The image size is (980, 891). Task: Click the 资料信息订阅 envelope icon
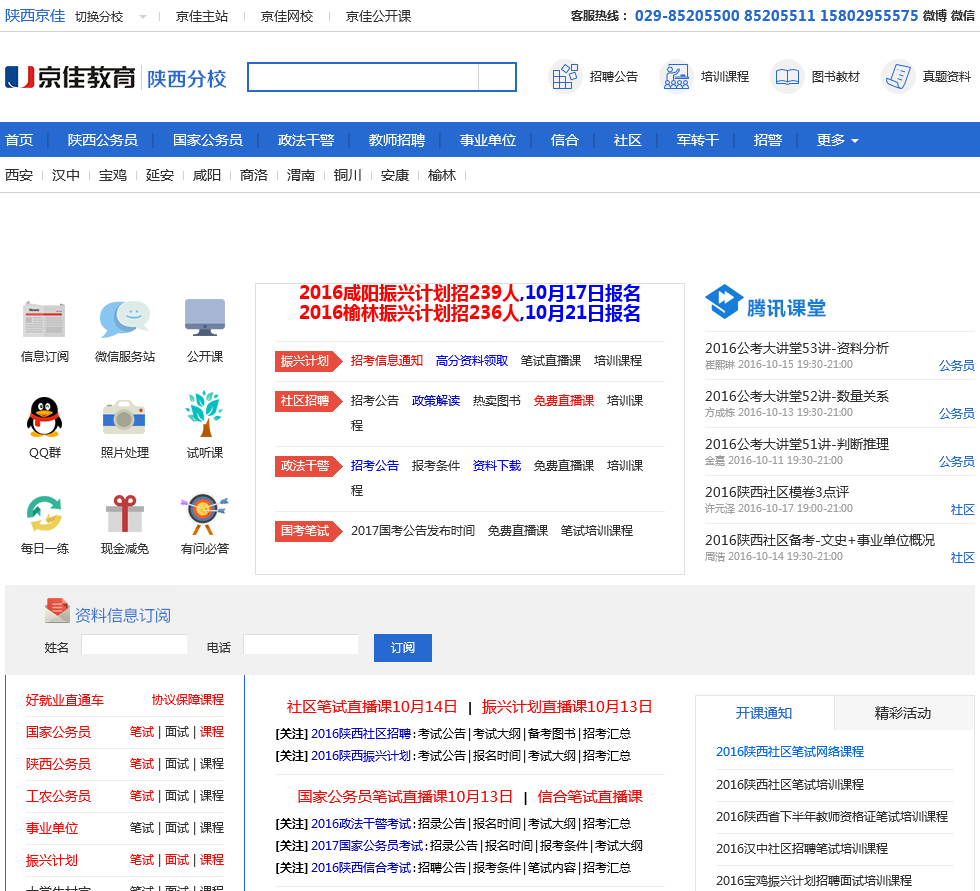[x=57, y=610]
